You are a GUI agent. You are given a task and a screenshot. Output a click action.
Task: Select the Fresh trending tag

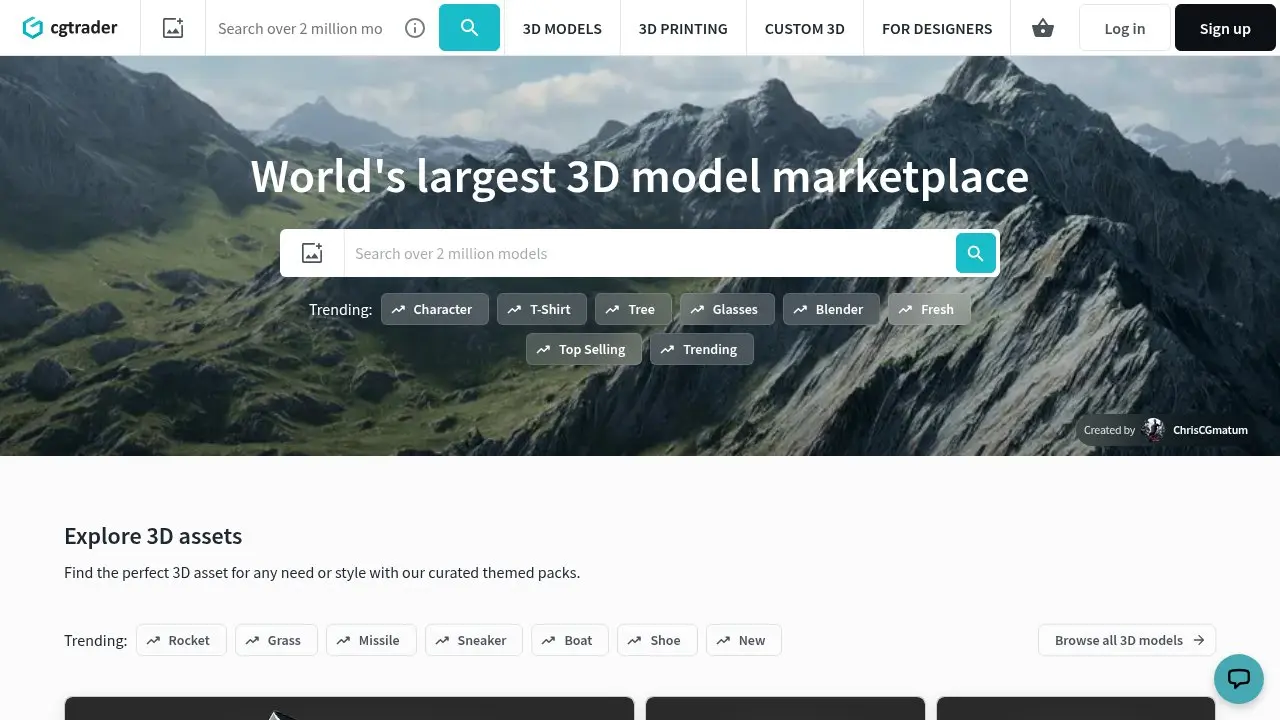[929, 309]
